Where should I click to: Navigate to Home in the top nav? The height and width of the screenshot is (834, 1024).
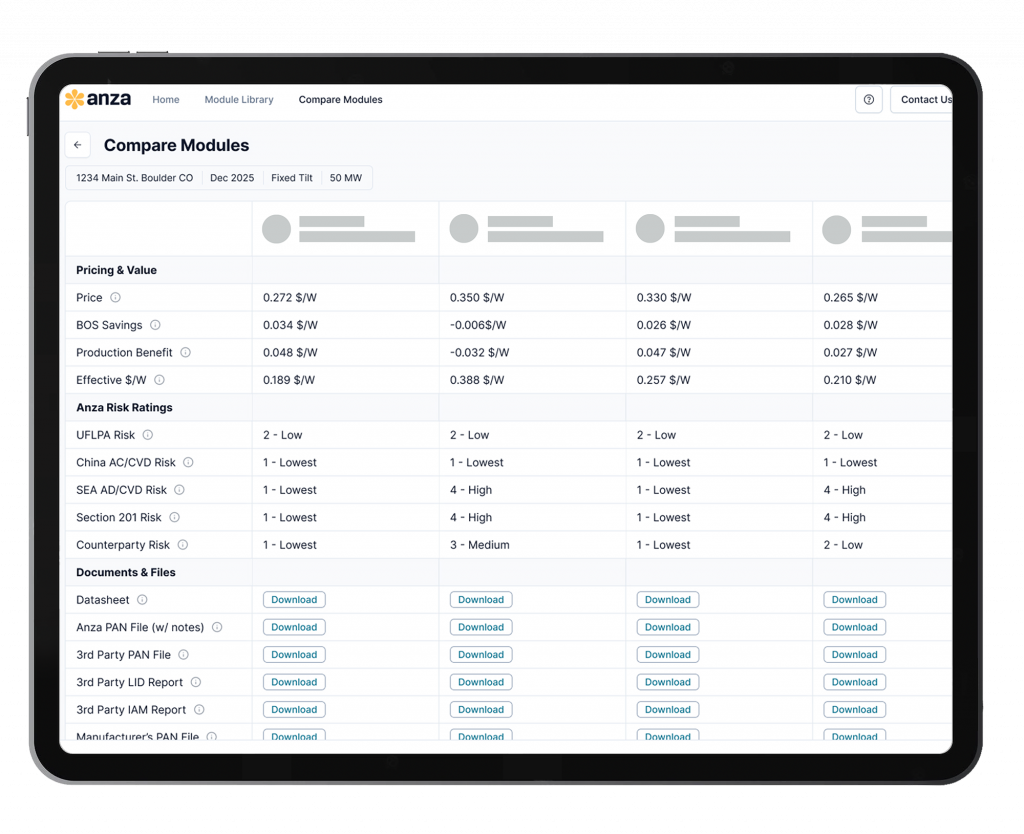point(166,99)
